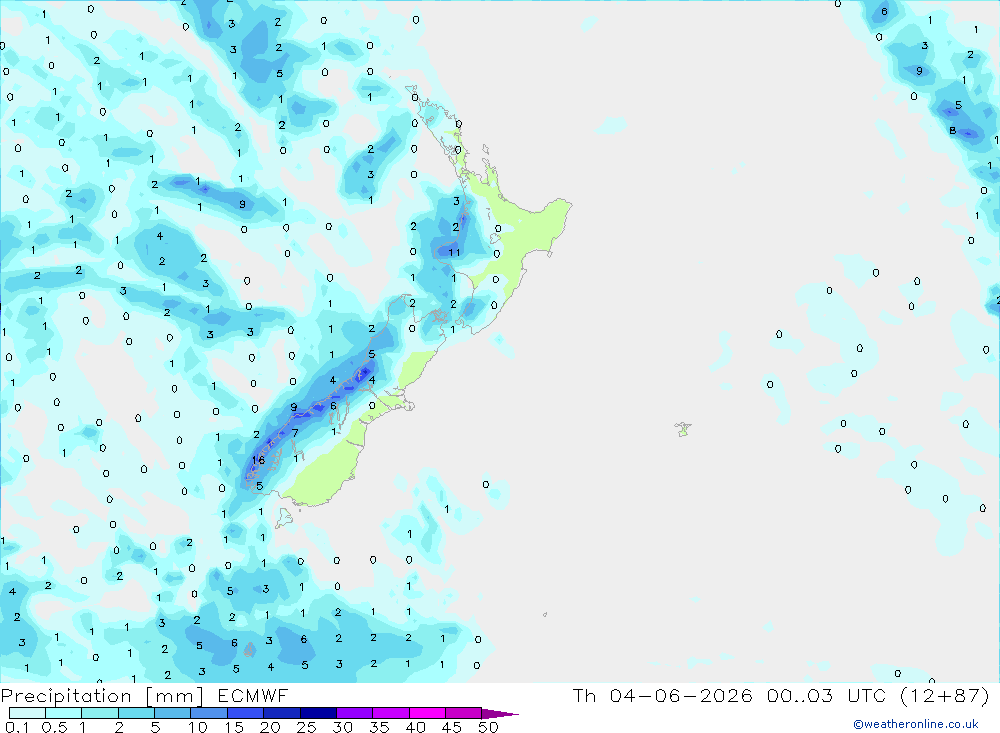Click the 0.1–0.5 mm palest legend swatch
Image resolution: width=1000 pixels, height=733 pixels.
[x=27, y=713]
